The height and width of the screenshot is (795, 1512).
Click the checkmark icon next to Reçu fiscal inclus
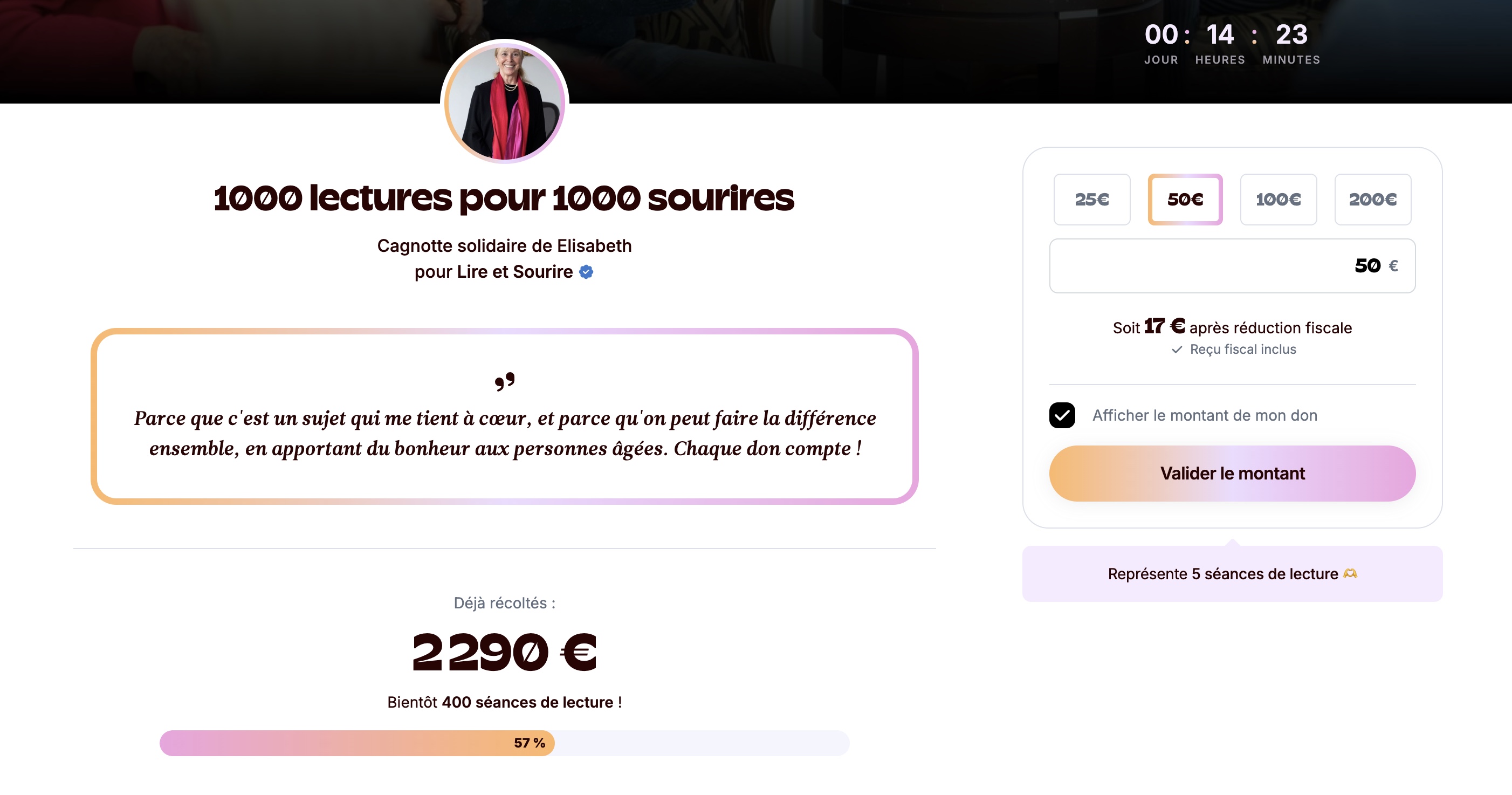[x=1176, y=350]
